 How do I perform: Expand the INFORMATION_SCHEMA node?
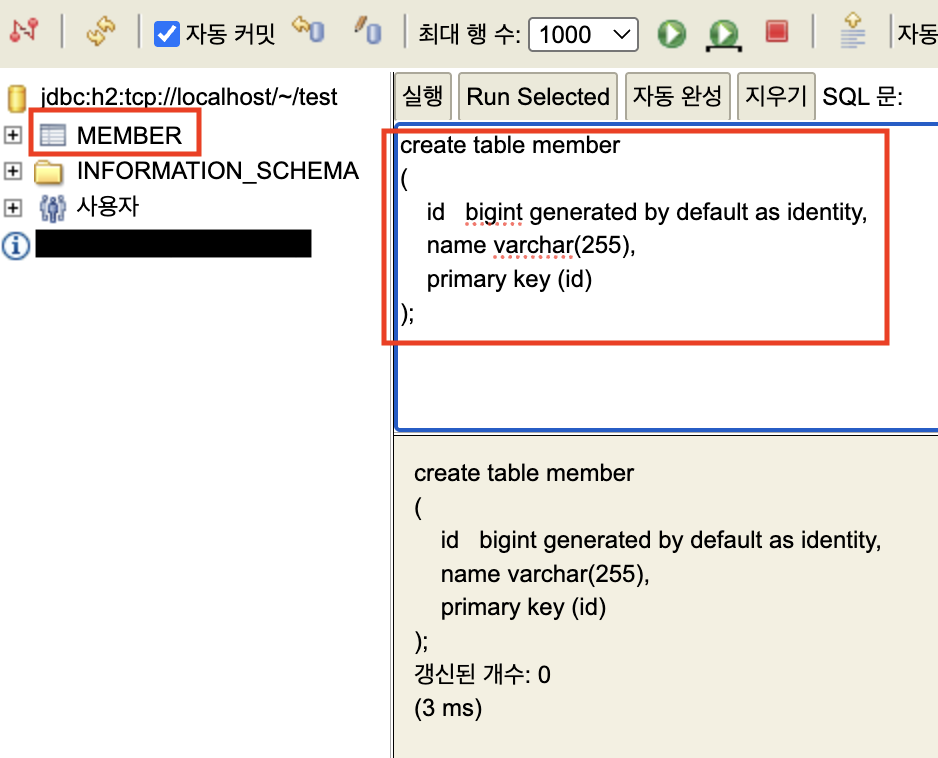[x=13, y=171]
